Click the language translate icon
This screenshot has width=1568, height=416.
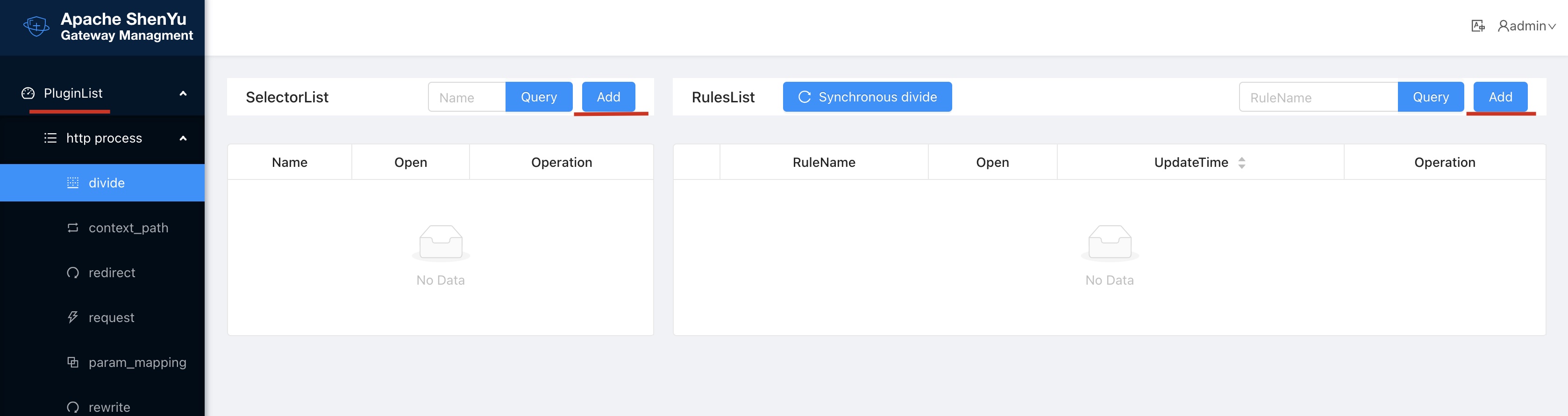(x=1477, y=26)
